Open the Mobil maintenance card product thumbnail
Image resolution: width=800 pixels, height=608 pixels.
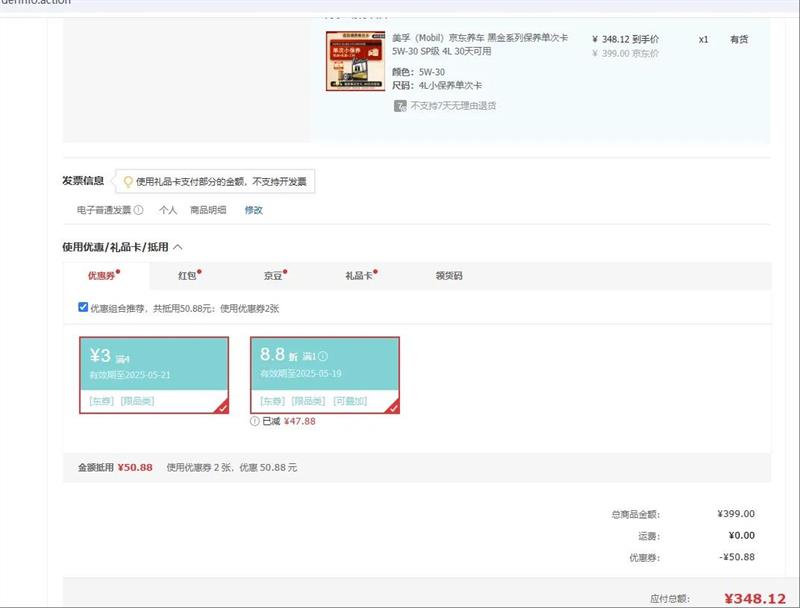click(356, 61)
